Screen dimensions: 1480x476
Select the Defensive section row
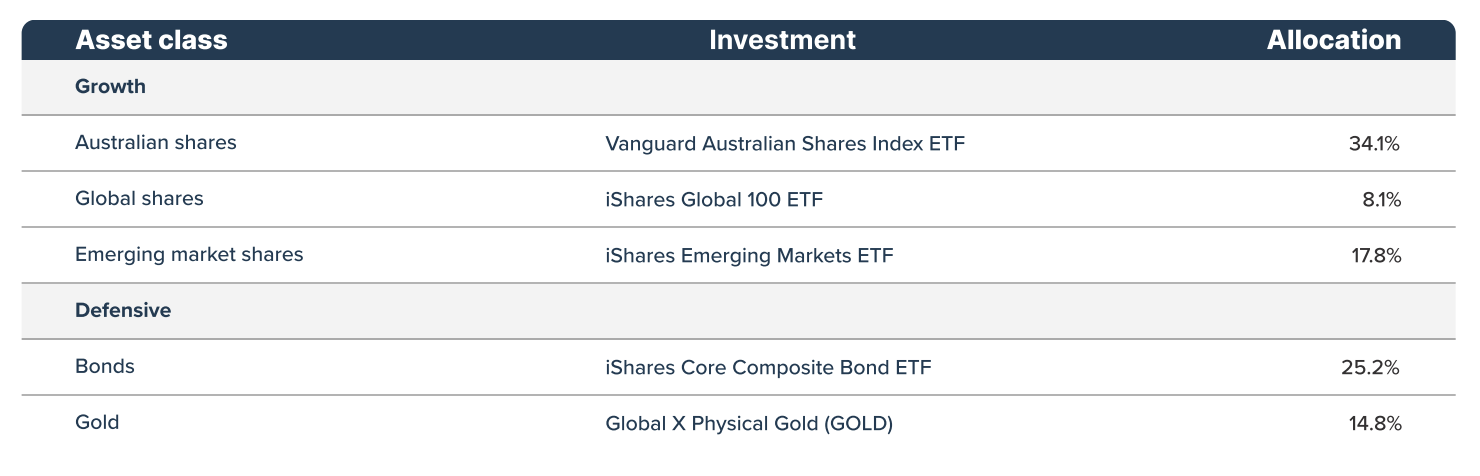pyautogui.click(x=123, y=311)
